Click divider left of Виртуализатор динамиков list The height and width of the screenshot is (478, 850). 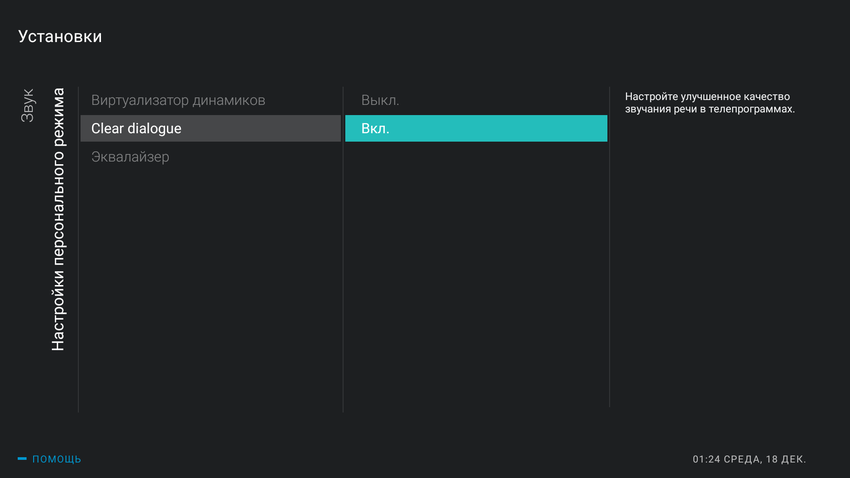click(x=79, y=250)
